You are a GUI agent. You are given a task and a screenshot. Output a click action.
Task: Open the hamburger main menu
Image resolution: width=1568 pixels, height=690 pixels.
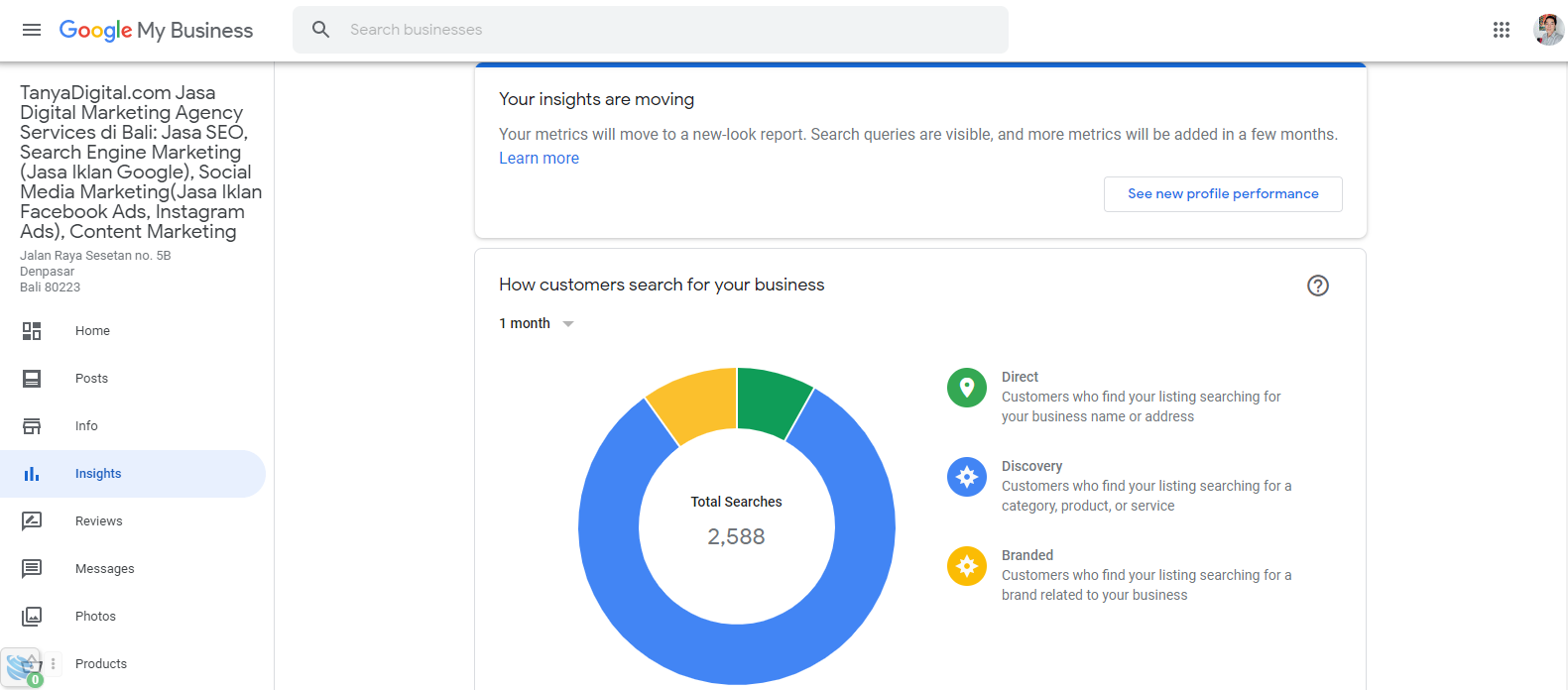point(32,30)
